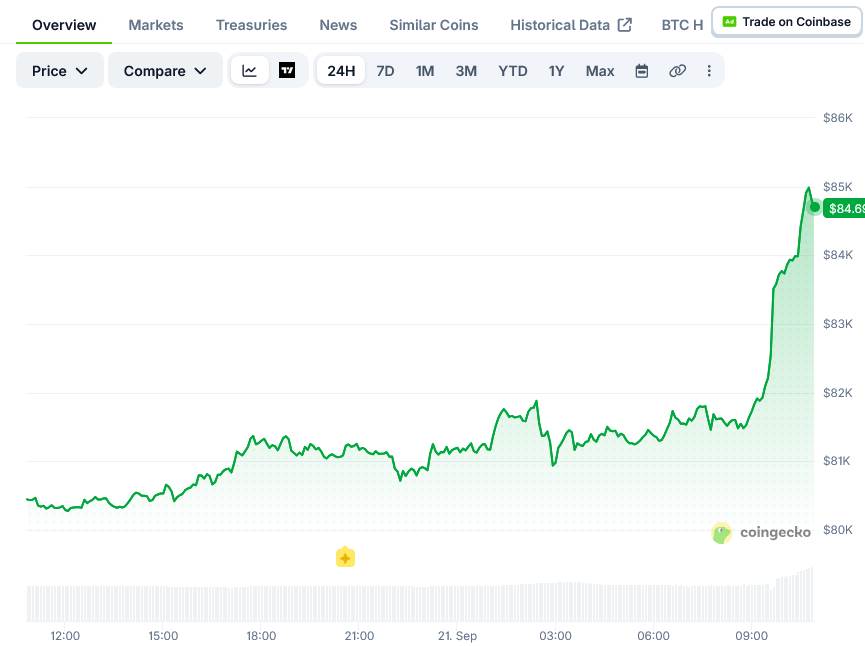Click the external link icon beside Historical Data

point(624,25)
